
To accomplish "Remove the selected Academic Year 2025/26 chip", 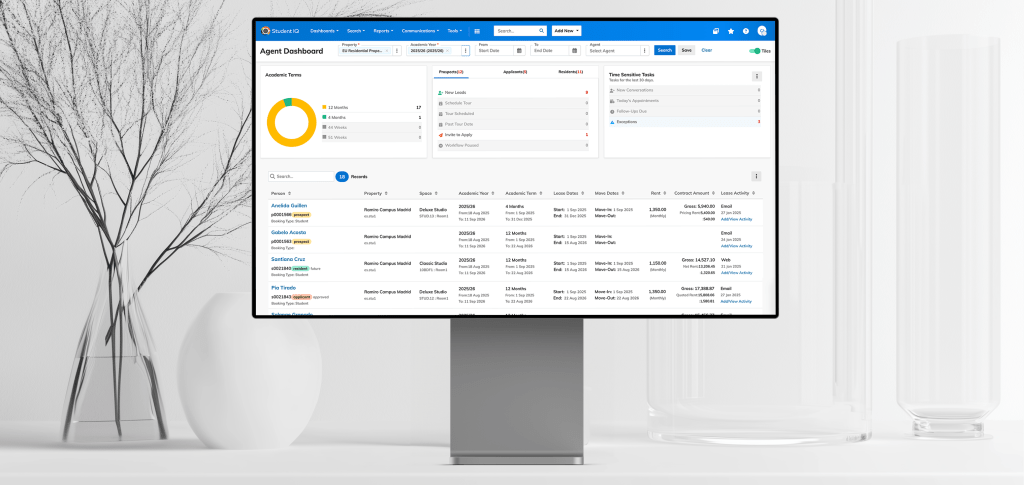I will tap(449, 50).
